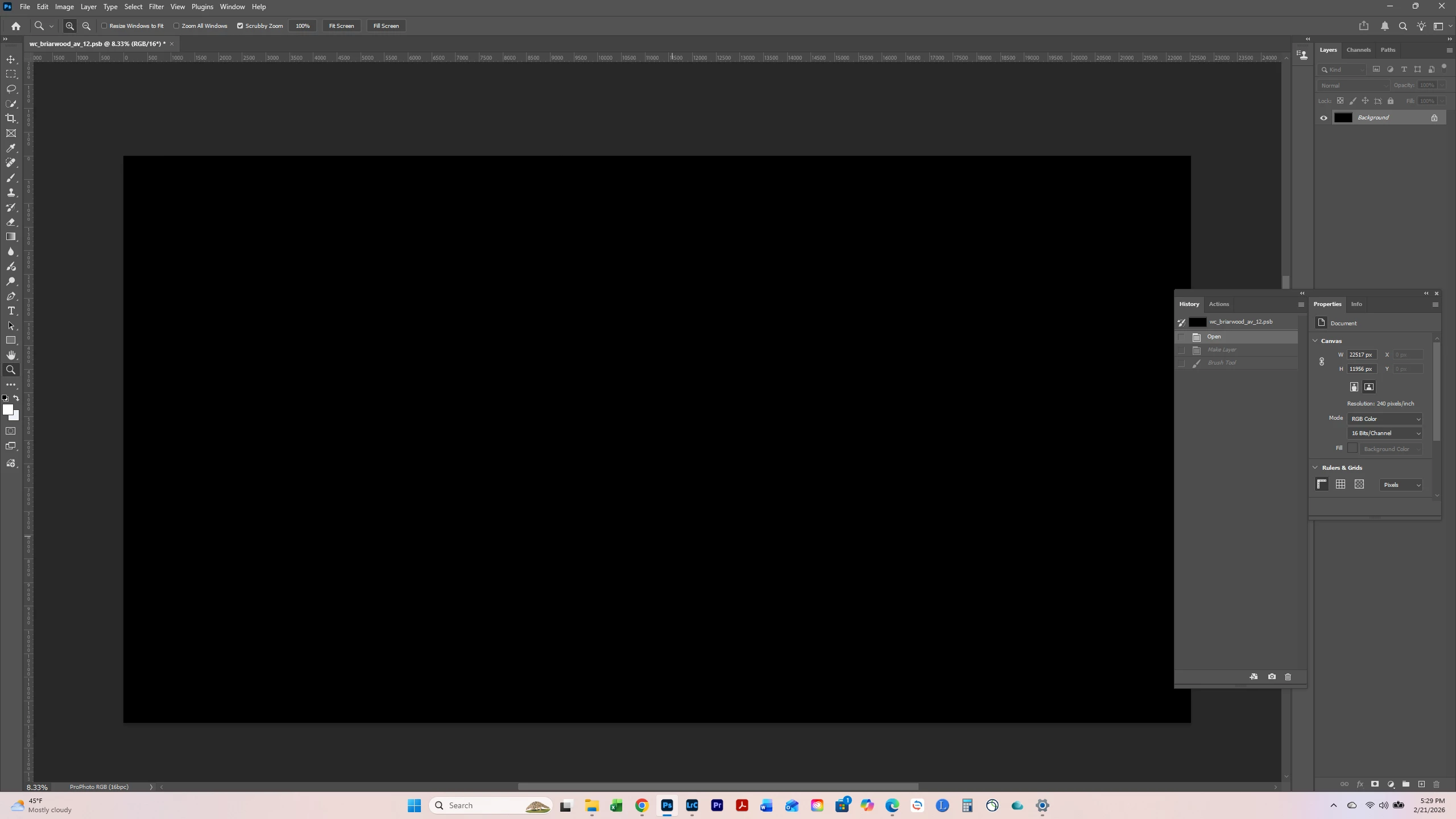The image size is (1456, 819).
Task: Enable Resize Windows to Fit checkbox
Action: click(x=105, y=26)
